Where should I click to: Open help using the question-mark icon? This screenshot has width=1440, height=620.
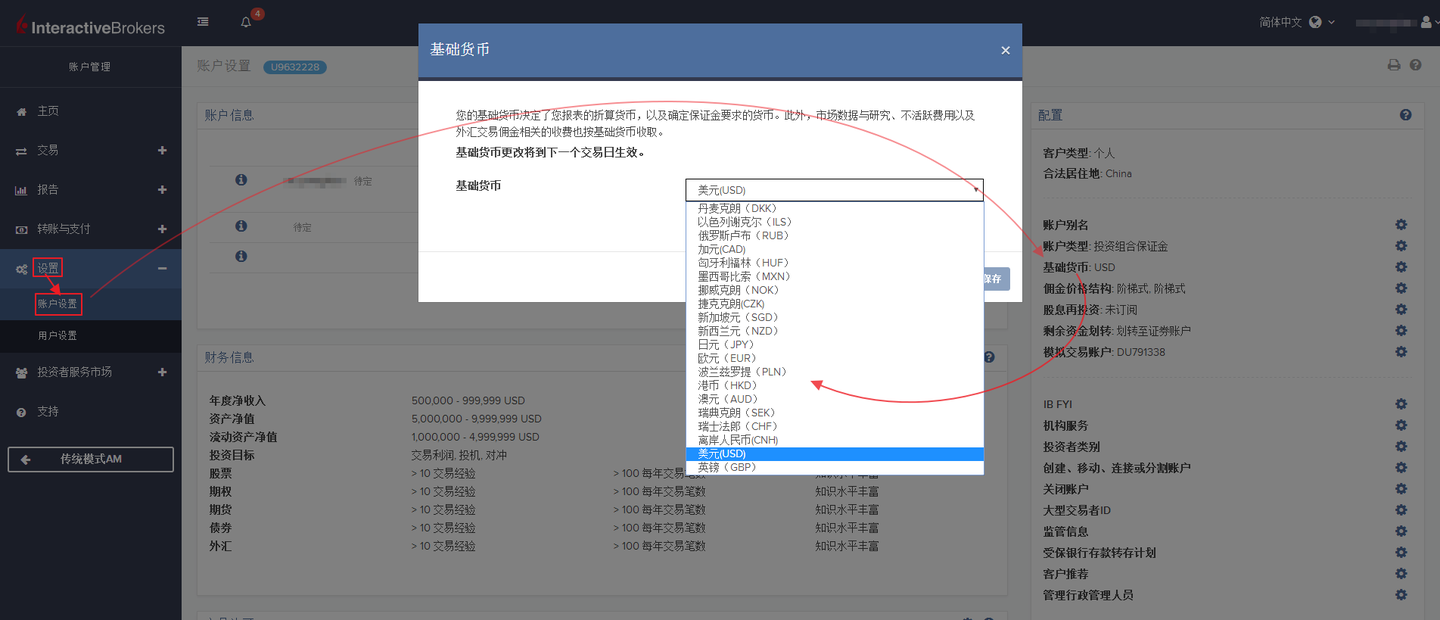coord(1417,64)
